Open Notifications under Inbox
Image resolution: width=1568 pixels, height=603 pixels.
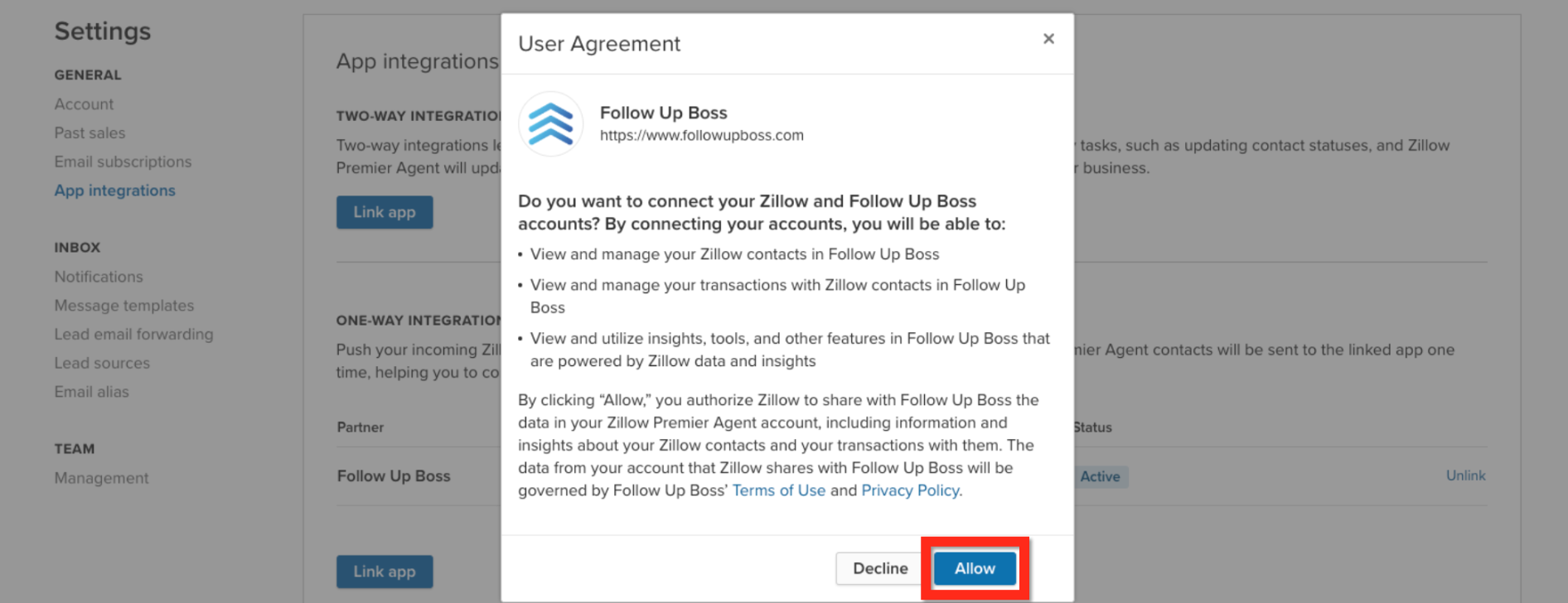[x=99, y=277]
